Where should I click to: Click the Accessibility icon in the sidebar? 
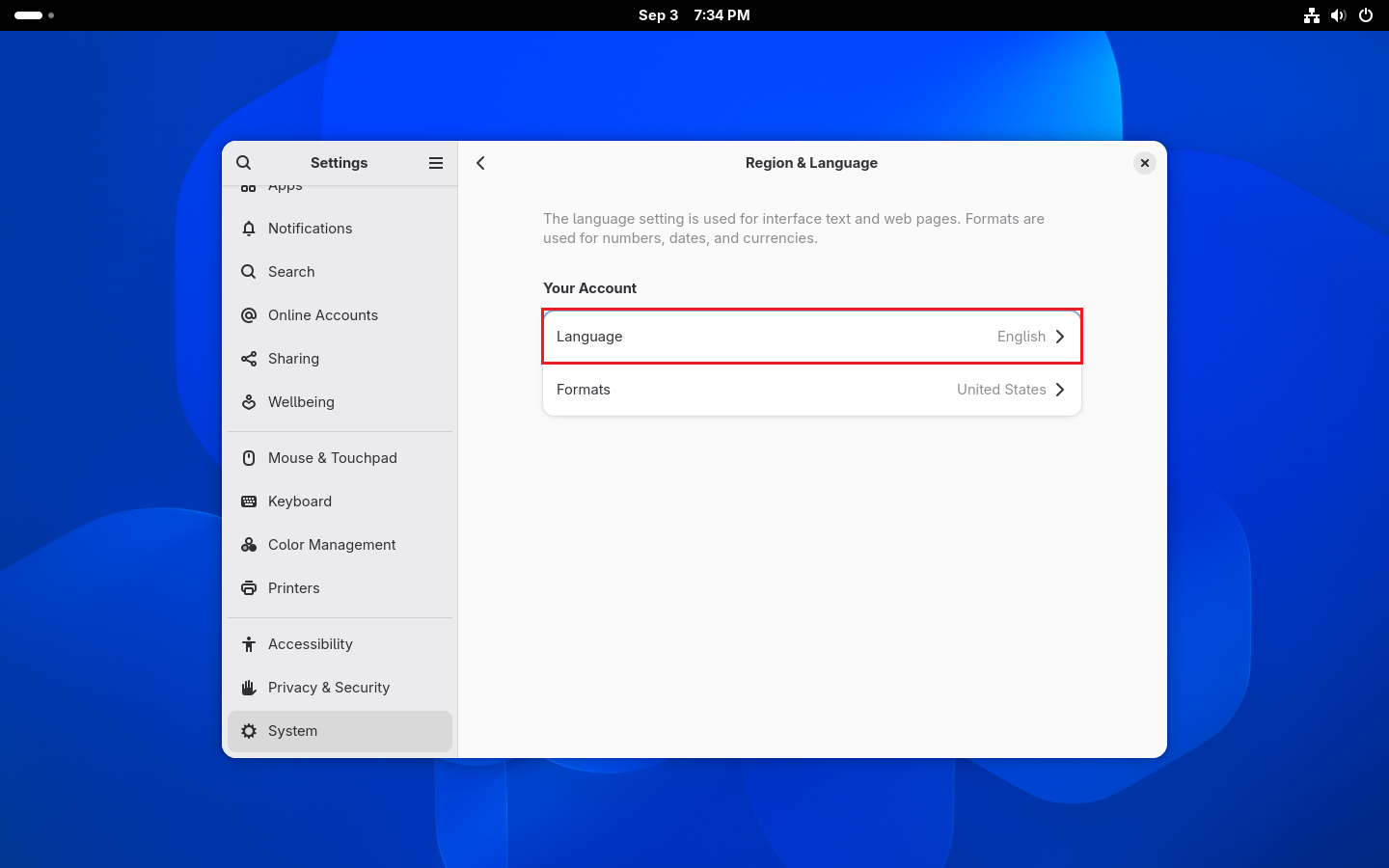[249, 644]
